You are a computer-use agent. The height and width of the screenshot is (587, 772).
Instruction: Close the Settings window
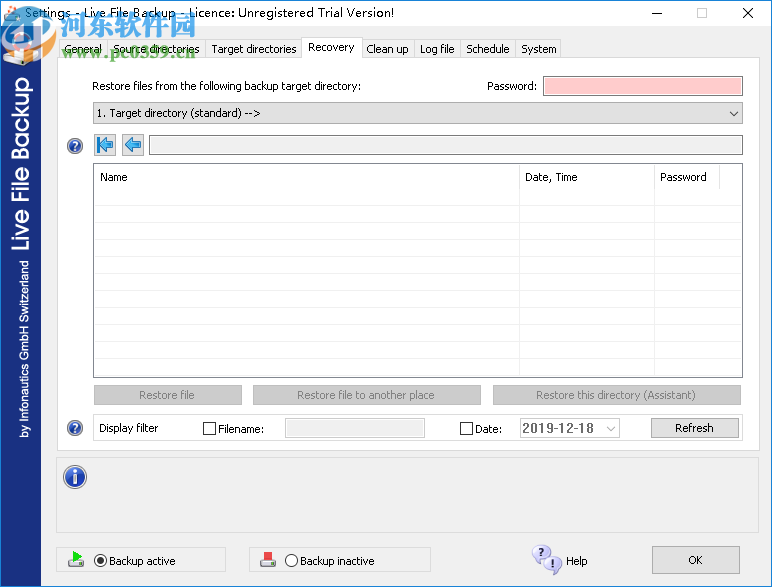748,13
